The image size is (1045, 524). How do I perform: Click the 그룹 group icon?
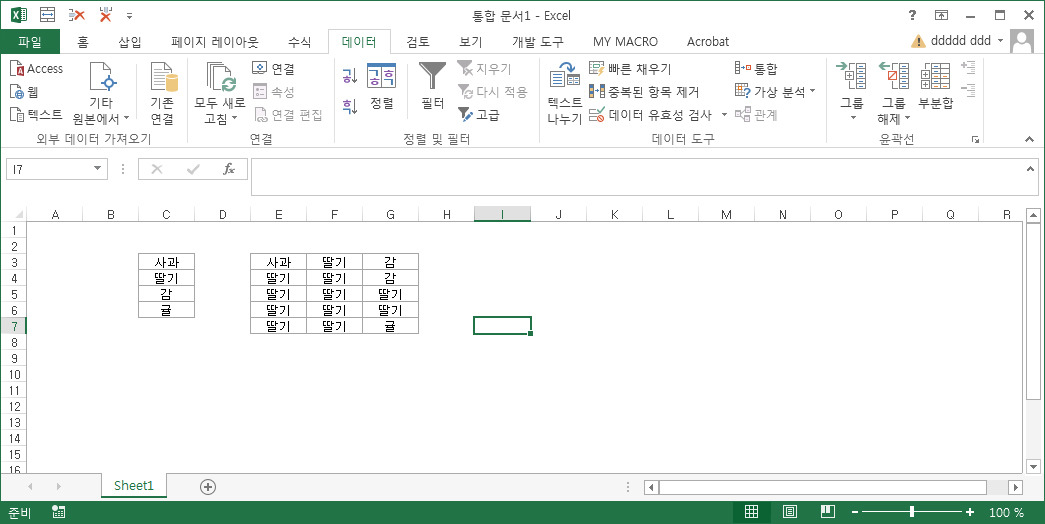click(852, 76)
